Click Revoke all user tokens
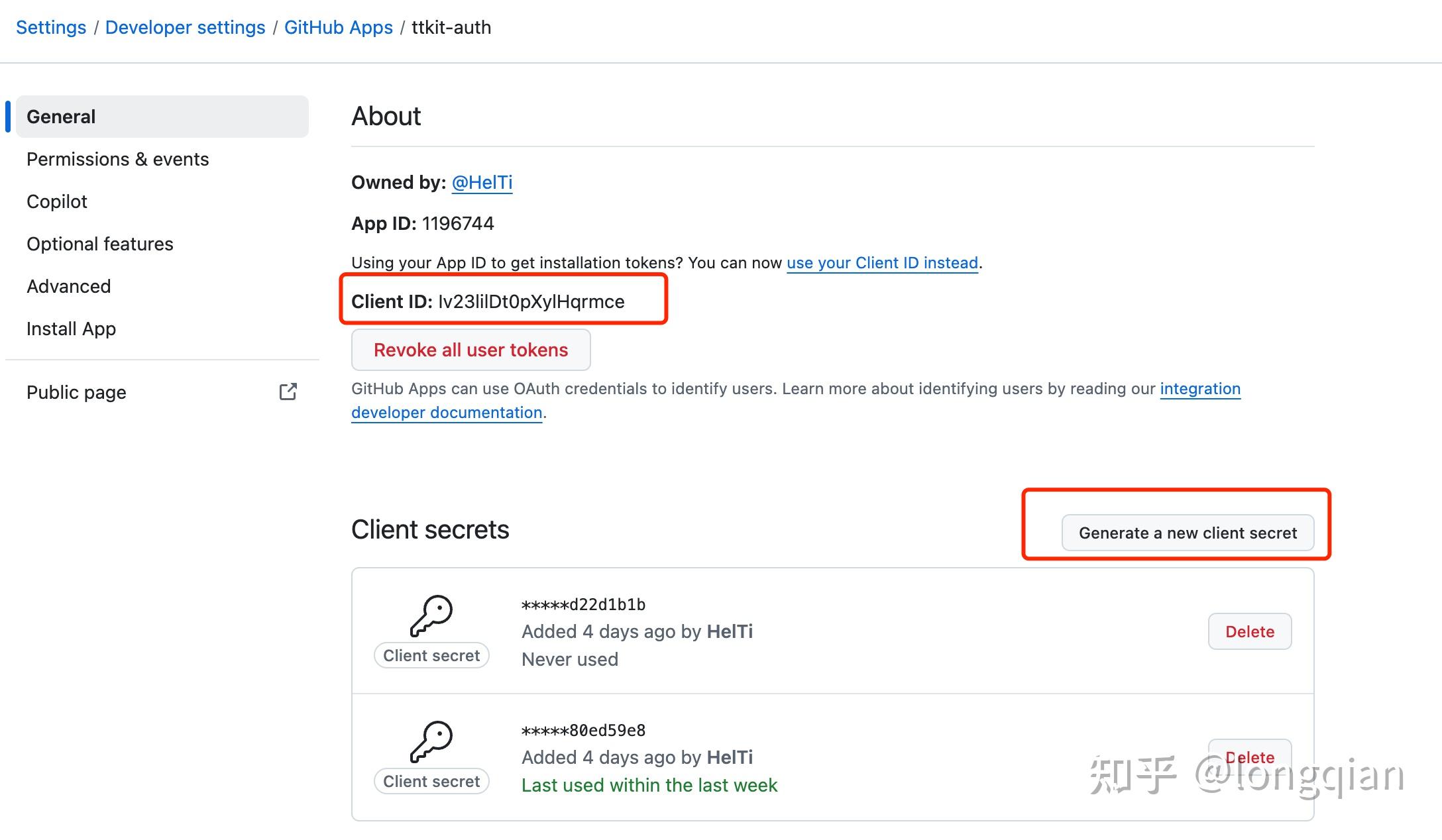Viewport: 1442px width, 840px height. [471, 350]
